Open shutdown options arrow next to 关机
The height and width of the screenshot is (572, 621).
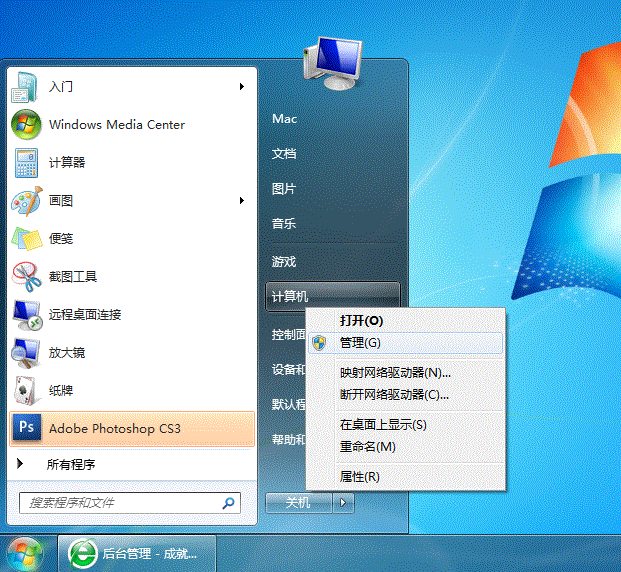pos(344,503)
